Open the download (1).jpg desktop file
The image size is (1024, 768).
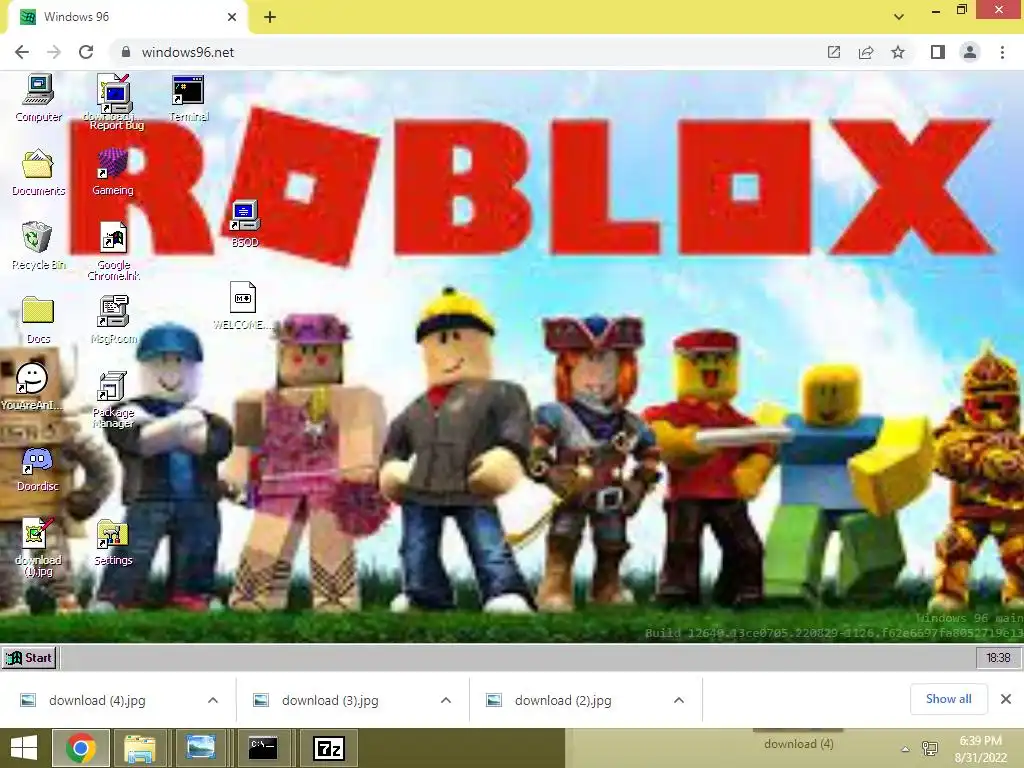click(x=38, y=547)
